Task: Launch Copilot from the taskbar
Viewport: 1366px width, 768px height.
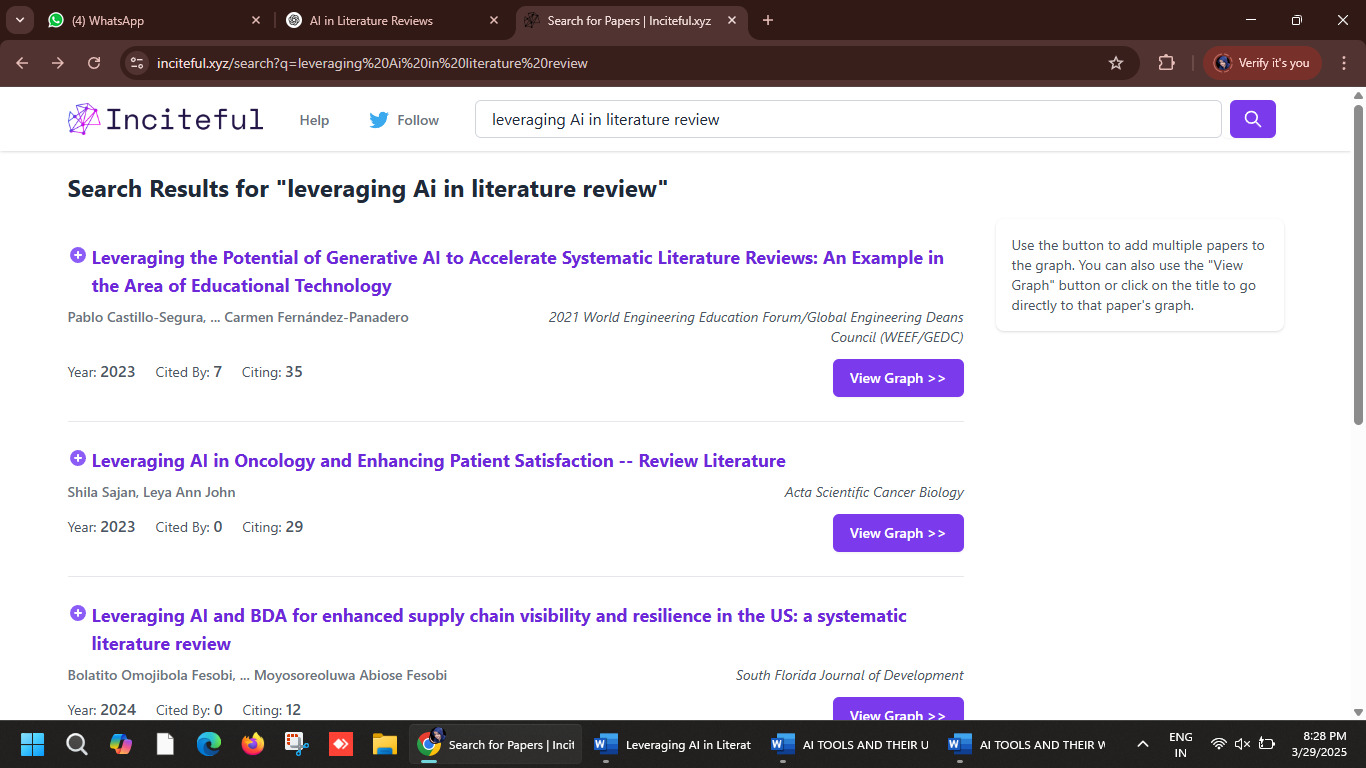Action: point(121,744)
